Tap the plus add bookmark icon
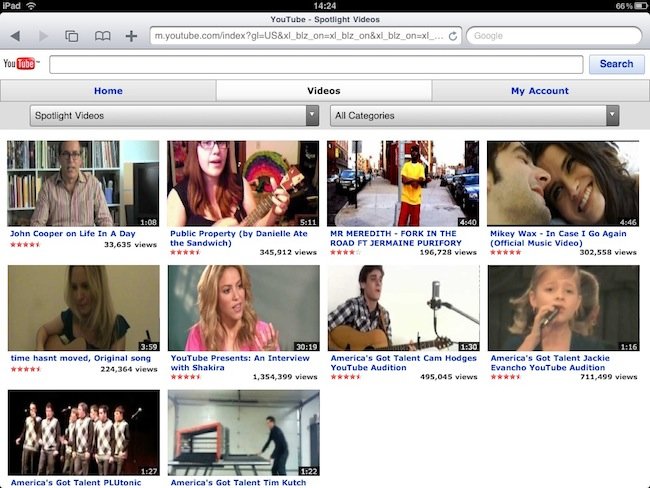 (x=131, y=36)
